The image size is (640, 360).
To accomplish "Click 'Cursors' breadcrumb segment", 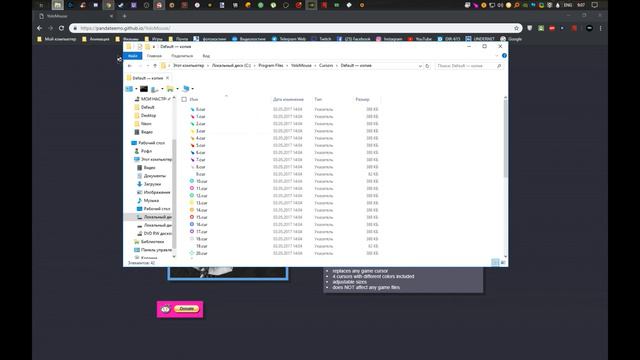I will [326, 65].
